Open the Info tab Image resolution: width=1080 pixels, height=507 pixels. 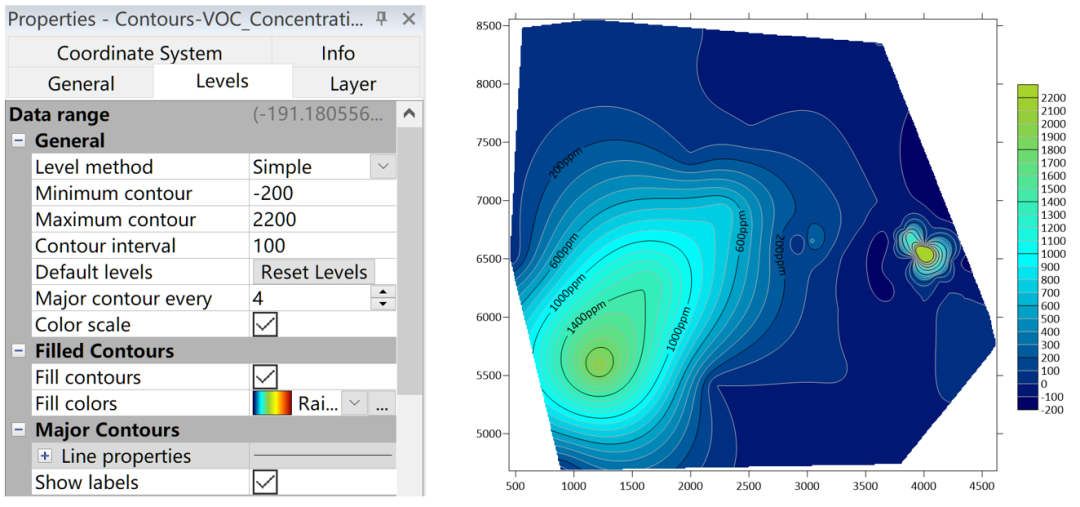pos(338,53)
